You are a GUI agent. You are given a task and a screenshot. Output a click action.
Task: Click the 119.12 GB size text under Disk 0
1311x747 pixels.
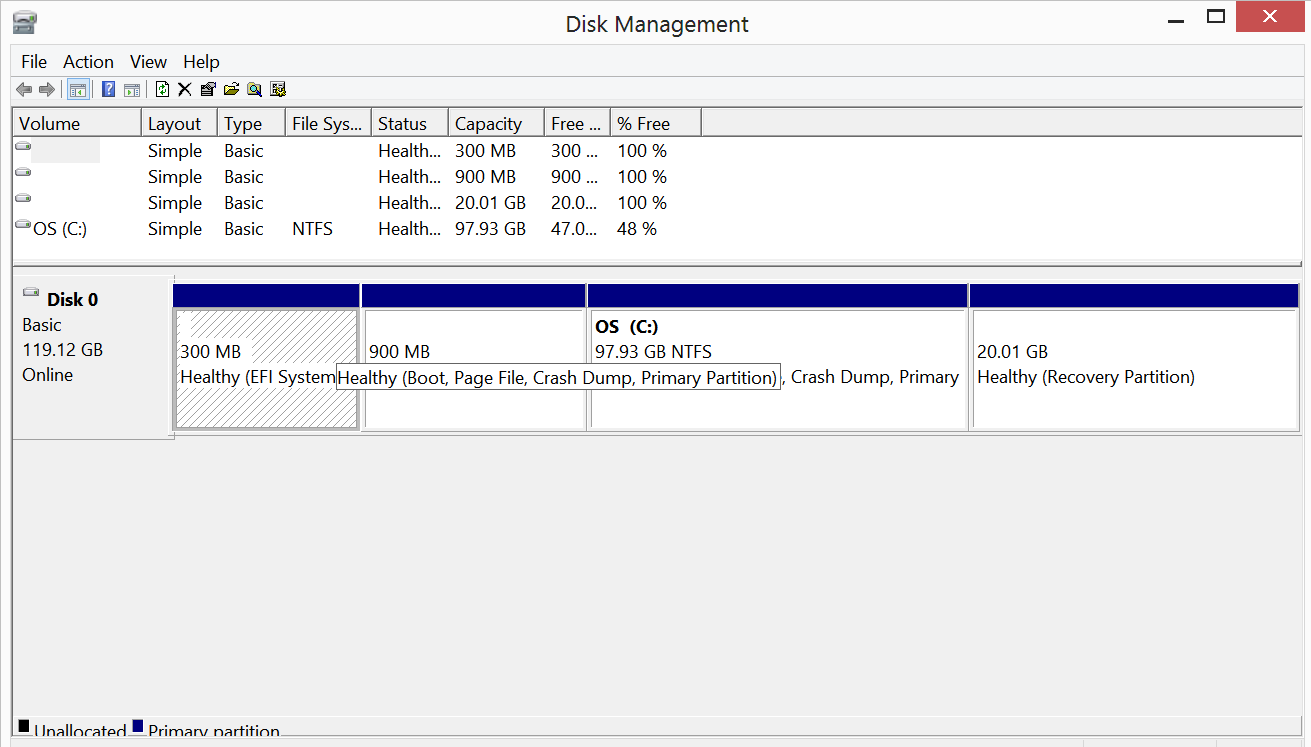62,350
